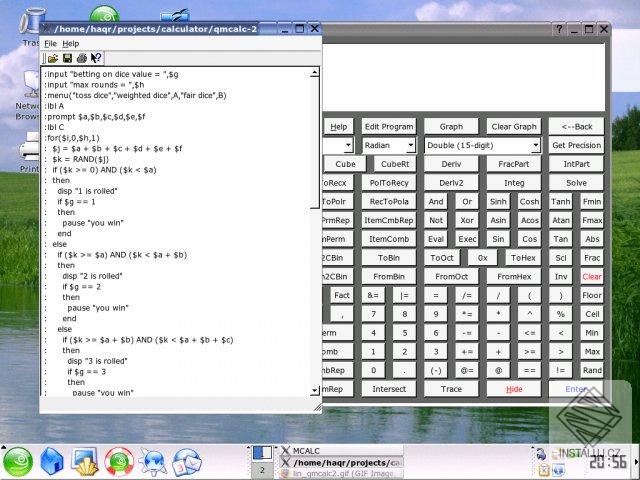Click the CubeRt button
640x480 pixels.
point(395,164)
